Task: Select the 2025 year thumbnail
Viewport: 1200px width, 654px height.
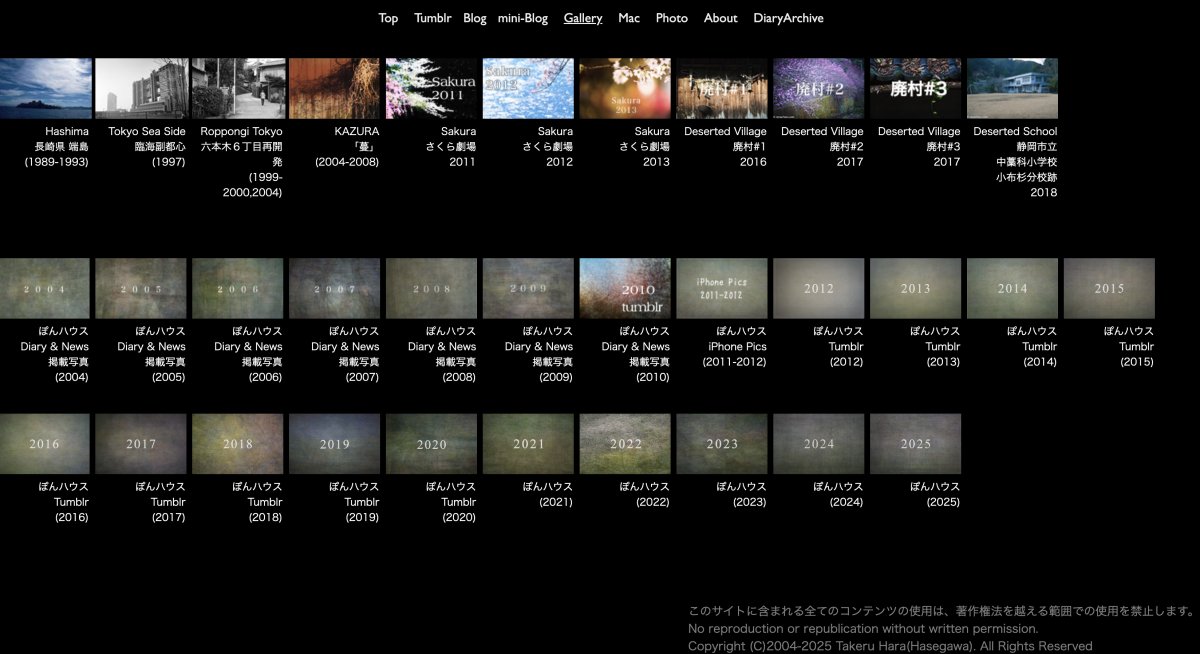Action: (x=915, y=444)
